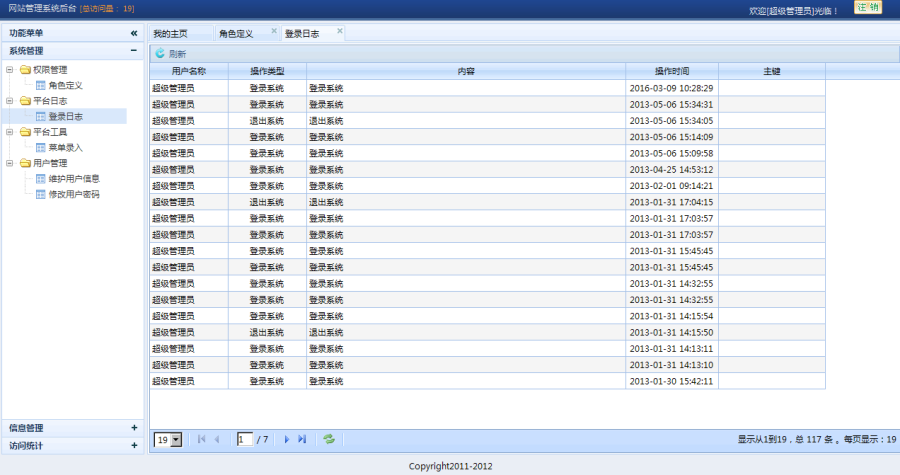Click the 信息管理 section title
900x475 pixels.
click(26, 427)
